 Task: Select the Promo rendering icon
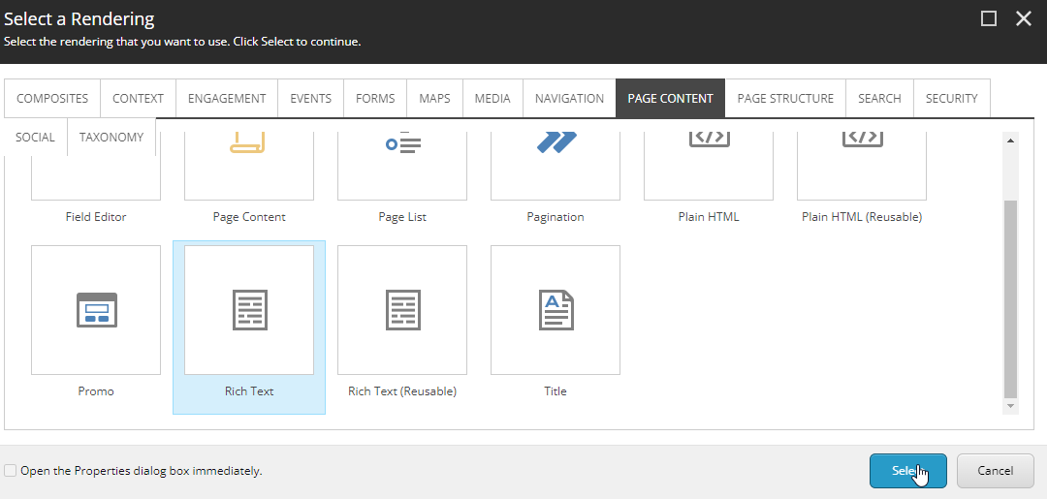[96, 310]
